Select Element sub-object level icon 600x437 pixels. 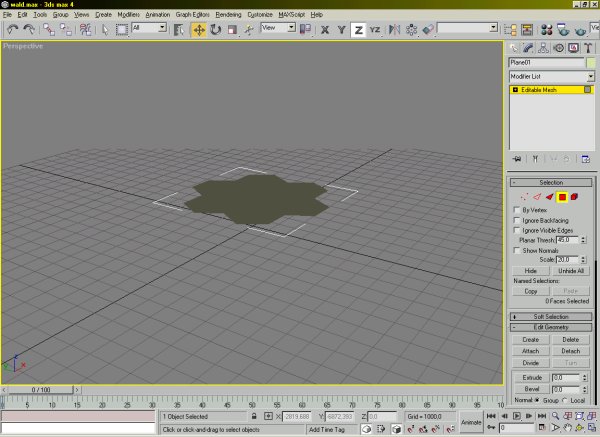pyautogui.click(x=575, y=197)
